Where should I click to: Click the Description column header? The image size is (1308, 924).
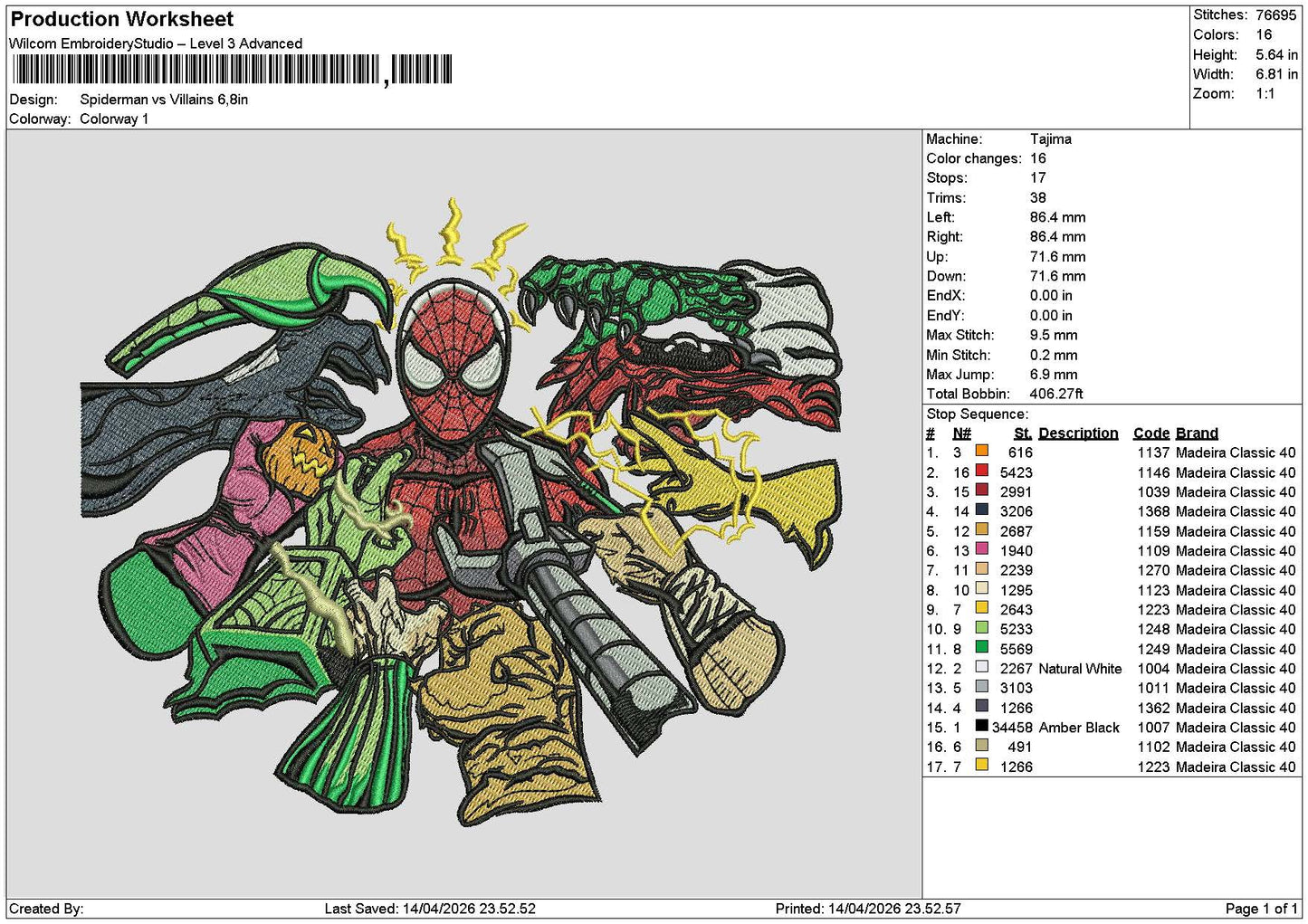click(x=1078, y=433)
